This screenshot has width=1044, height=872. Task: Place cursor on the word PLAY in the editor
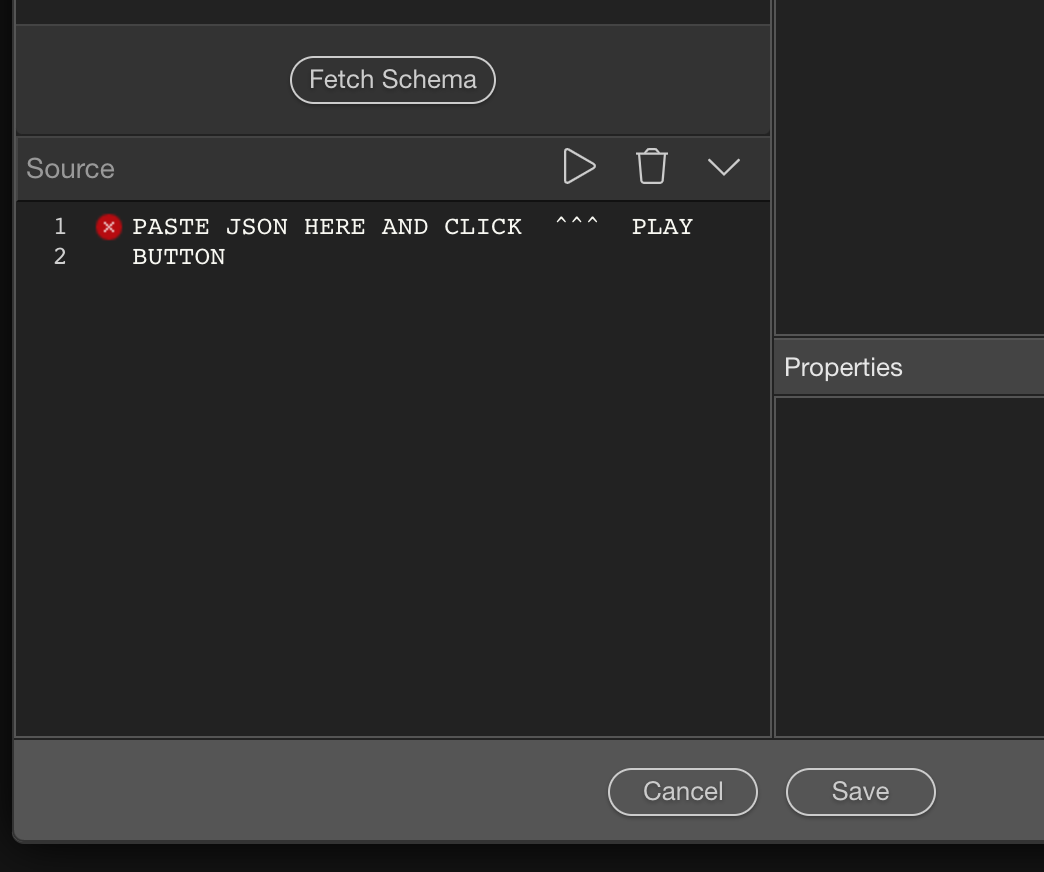[x=662, y=227]
